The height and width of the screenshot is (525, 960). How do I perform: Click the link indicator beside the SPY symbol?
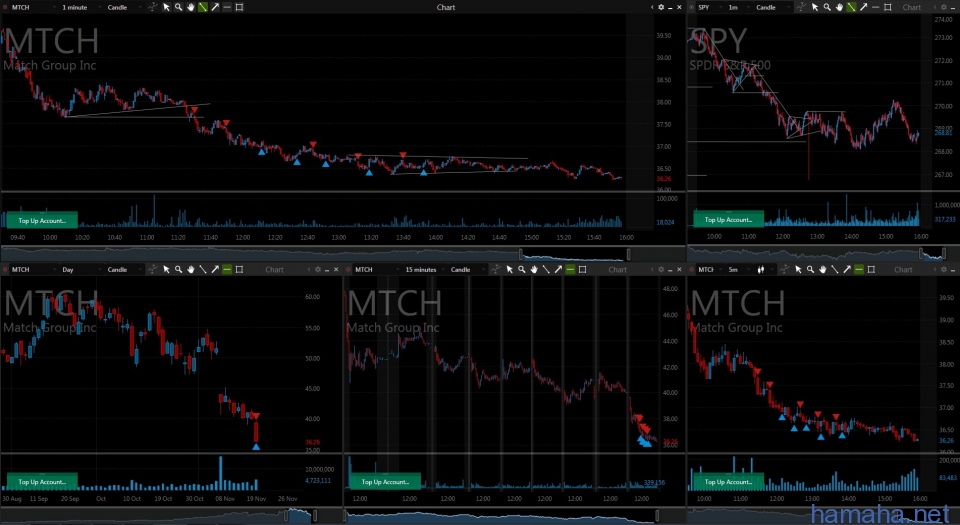click(692, 7)
